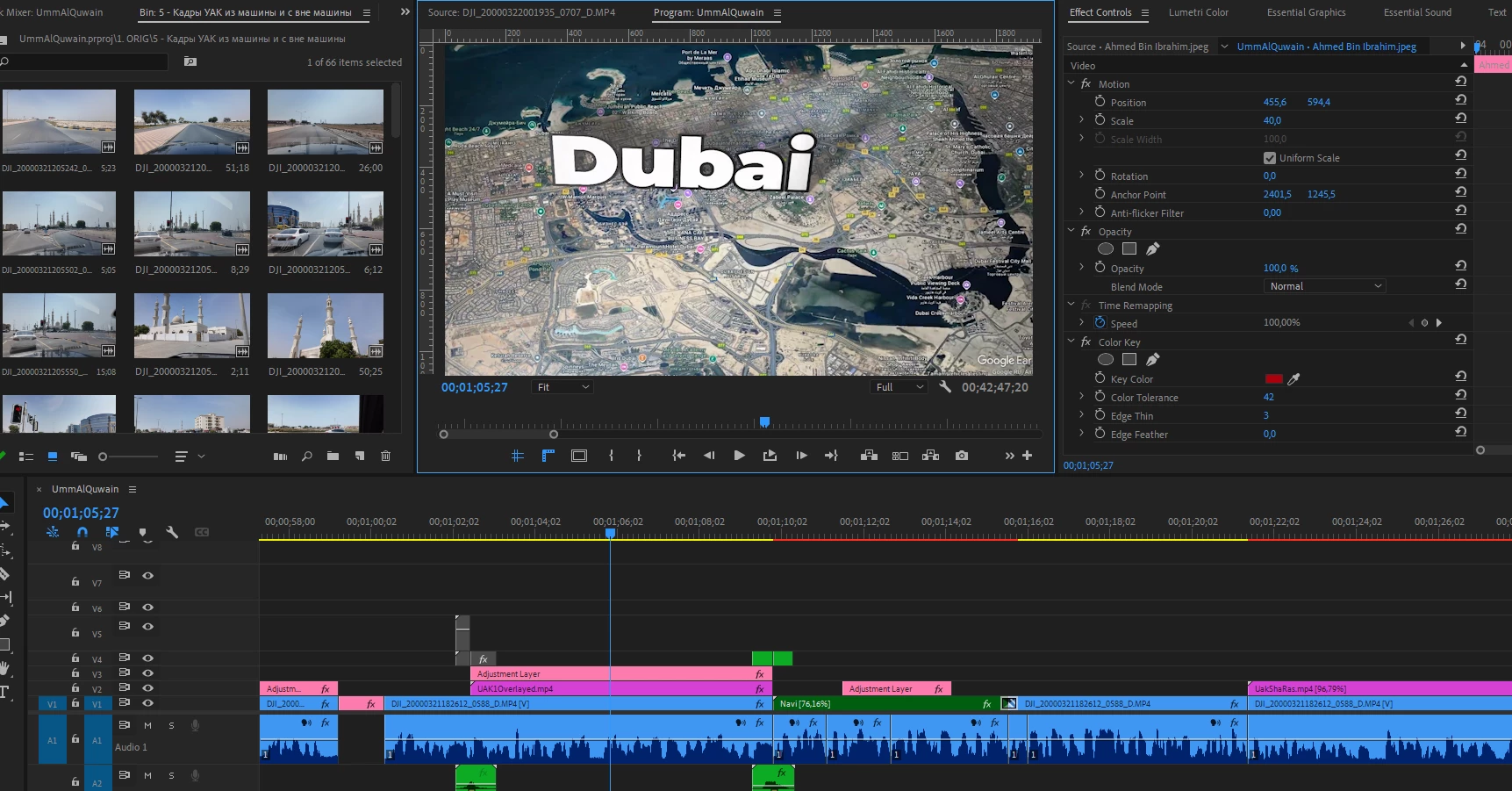Click the red Key Color swatch
Image resolution: width=1512 pixels, height=791 pixels.
coord(1273,379)
